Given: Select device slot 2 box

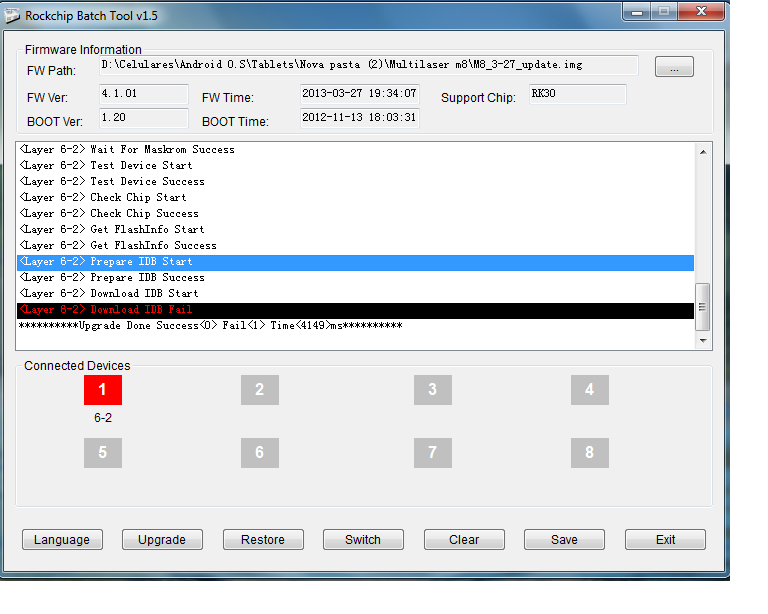Looking at the screenshot, I should 259,390.
